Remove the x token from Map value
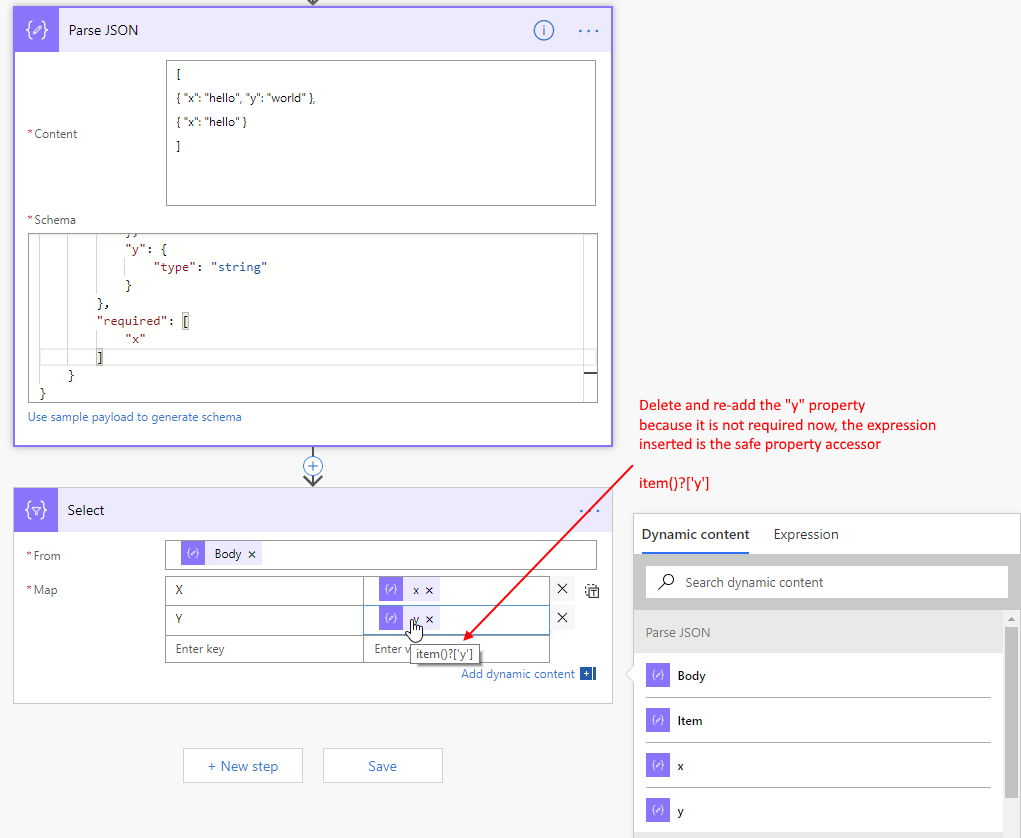 pyautogui.click(x=430, y=590)
